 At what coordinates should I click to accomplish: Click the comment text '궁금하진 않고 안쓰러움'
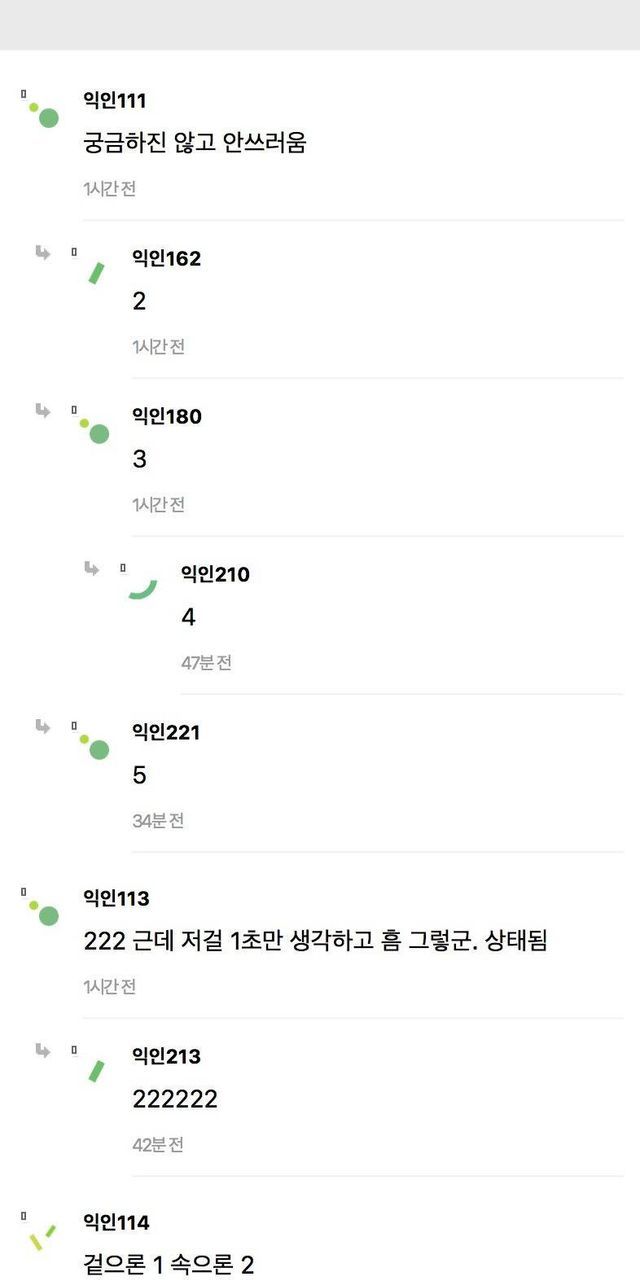click(x=194, y=143)
